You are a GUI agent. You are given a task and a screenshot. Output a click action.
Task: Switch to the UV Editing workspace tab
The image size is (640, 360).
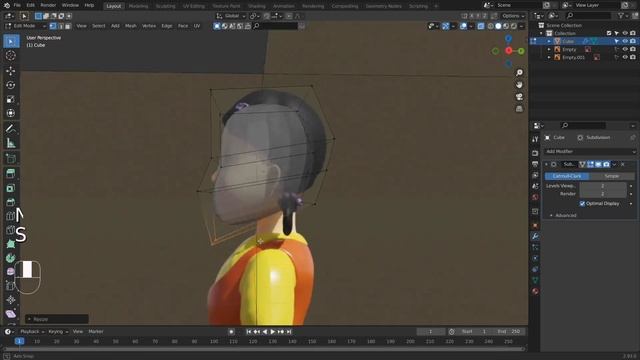click(x=193, y=6)
